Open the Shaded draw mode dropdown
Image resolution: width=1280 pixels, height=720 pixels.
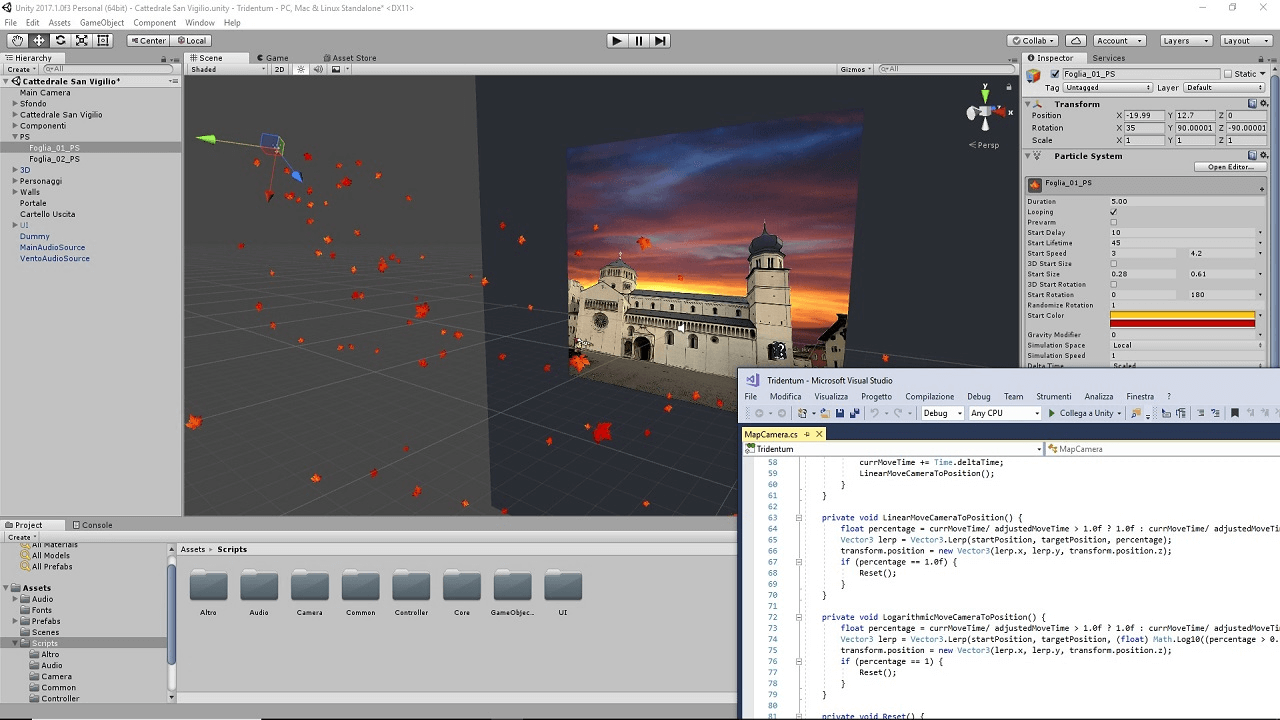pos(228,69)
